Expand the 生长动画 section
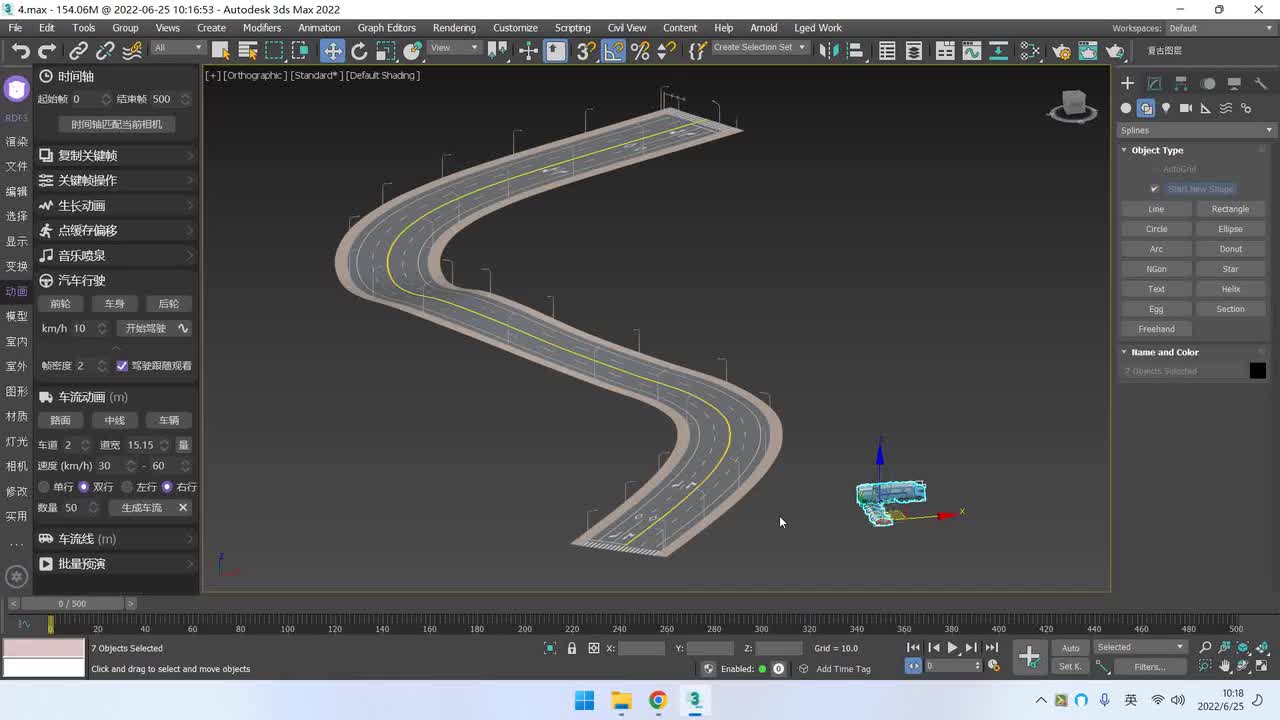This screenshot has width=1280, height=720. coord(116,205)
